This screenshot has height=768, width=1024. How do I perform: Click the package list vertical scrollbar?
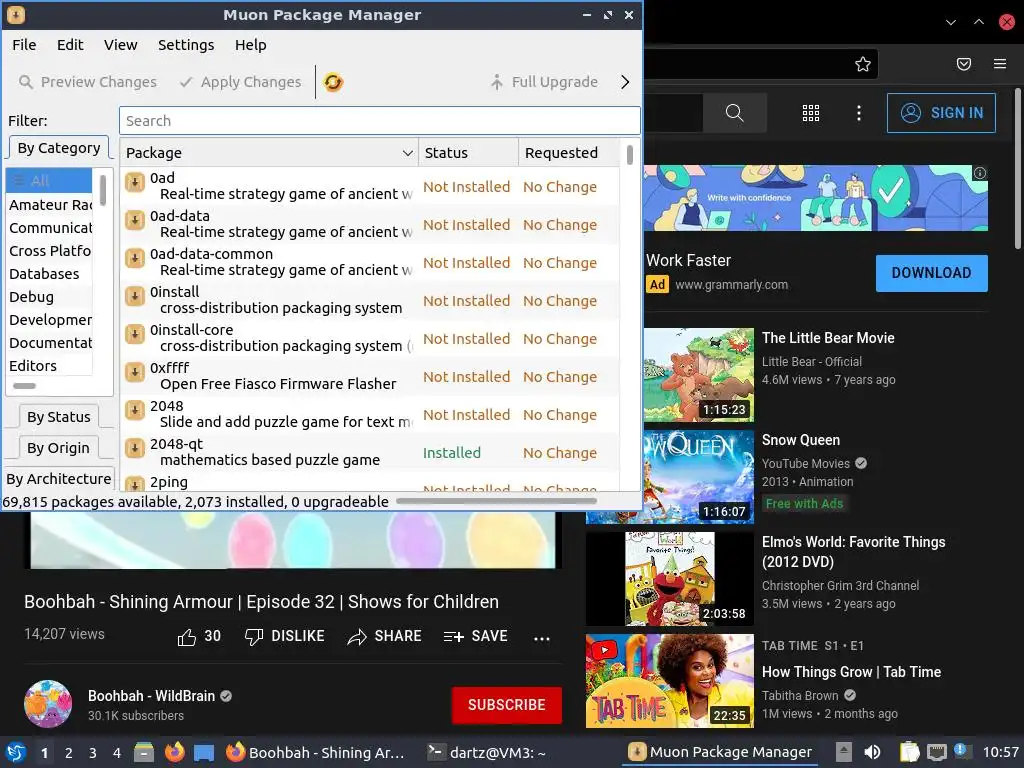[630, 155]
